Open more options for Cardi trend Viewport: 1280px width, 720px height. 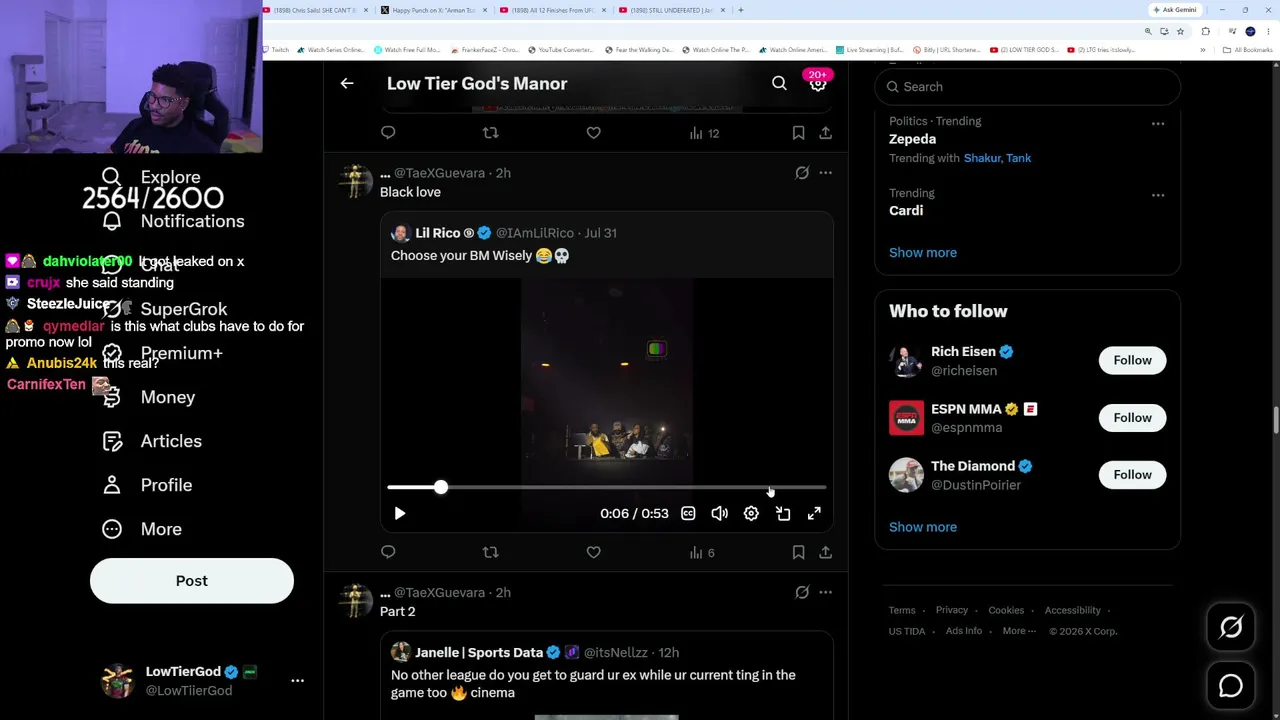[1158, 195]
